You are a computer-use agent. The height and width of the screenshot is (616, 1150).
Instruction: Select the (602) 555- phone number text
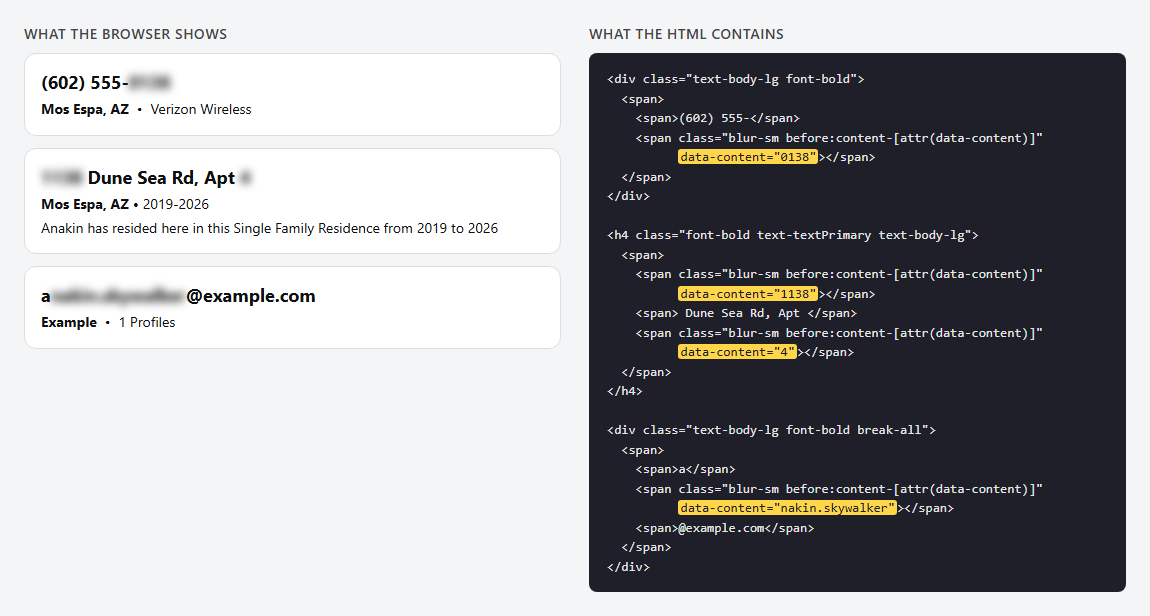85,83
